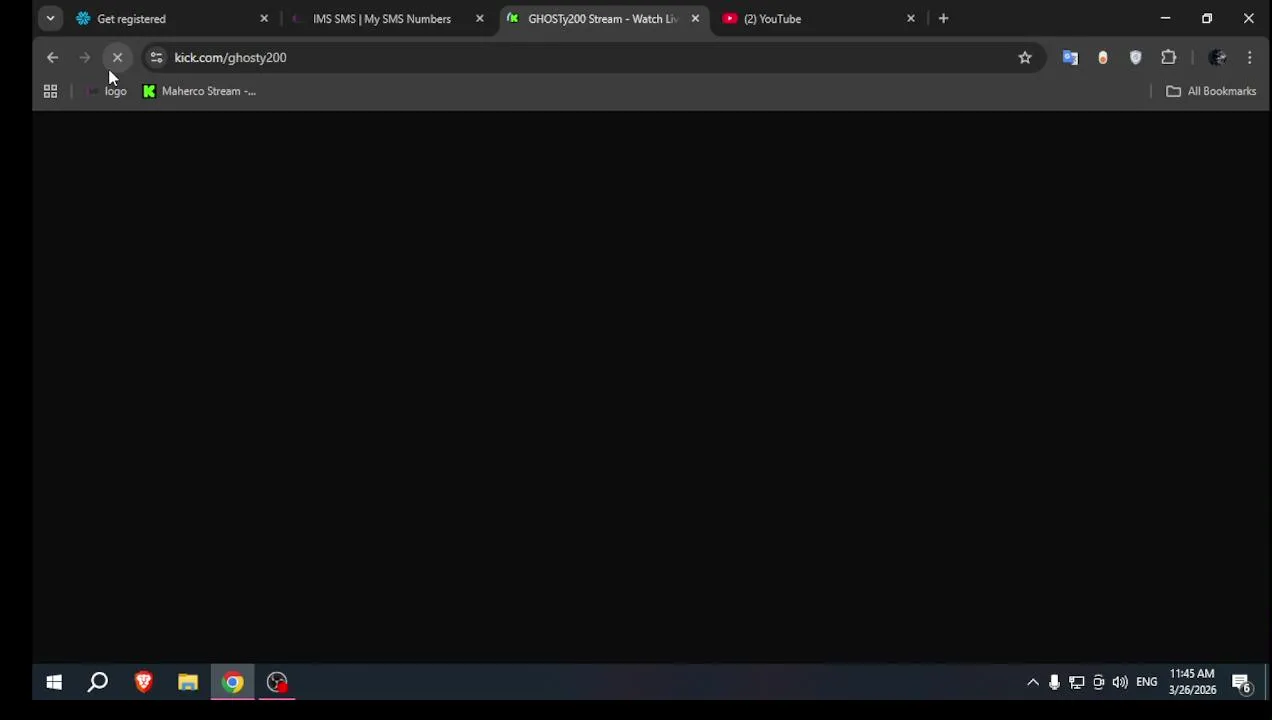Open the logo bookmark
This screenshot has height=720, width=1272.
[x=106, y=91]
